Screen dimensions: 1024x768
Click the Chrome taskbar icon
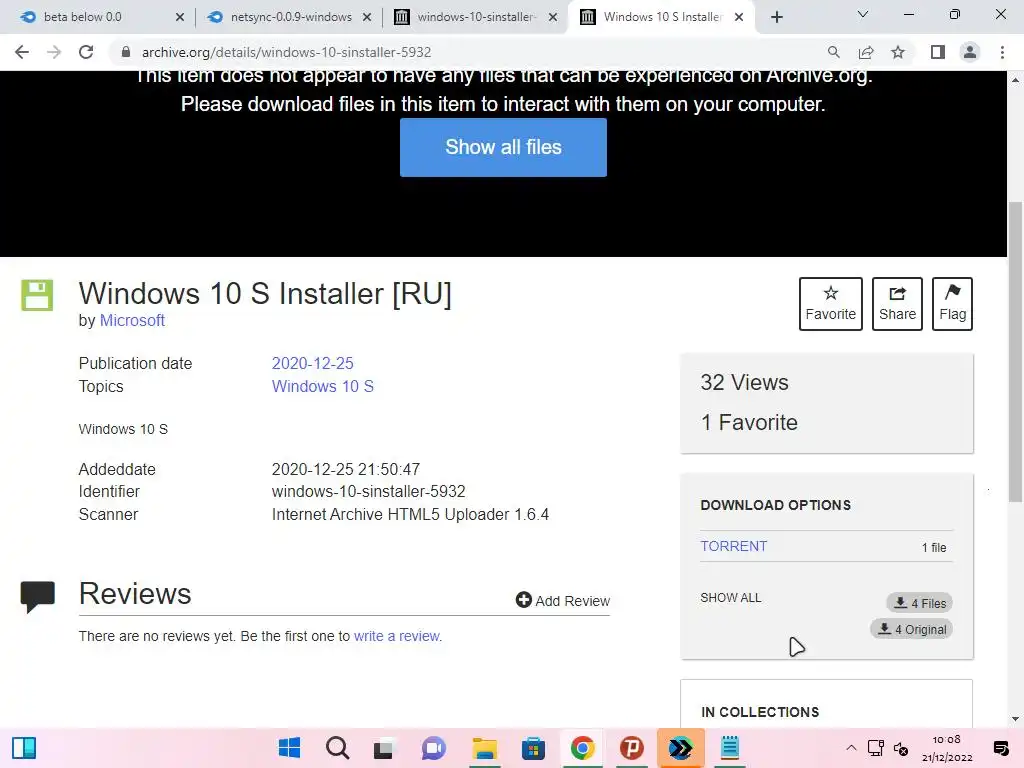tap(583, 748)
